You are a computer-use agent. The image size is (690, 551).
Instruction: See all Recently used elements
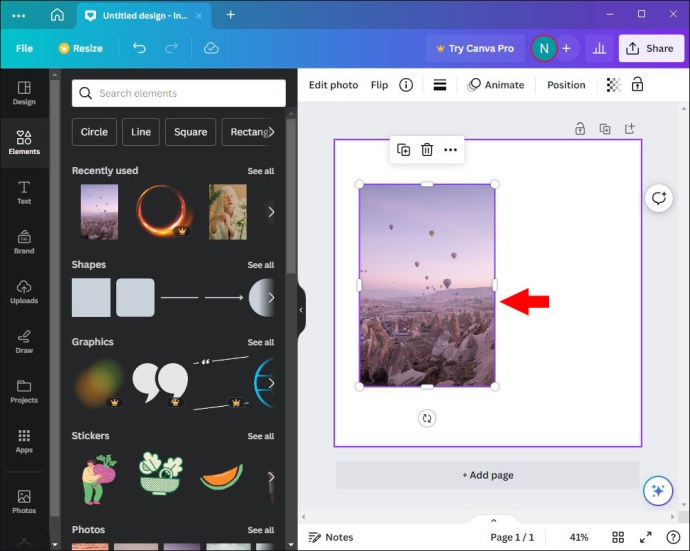[x=261, y=171]
